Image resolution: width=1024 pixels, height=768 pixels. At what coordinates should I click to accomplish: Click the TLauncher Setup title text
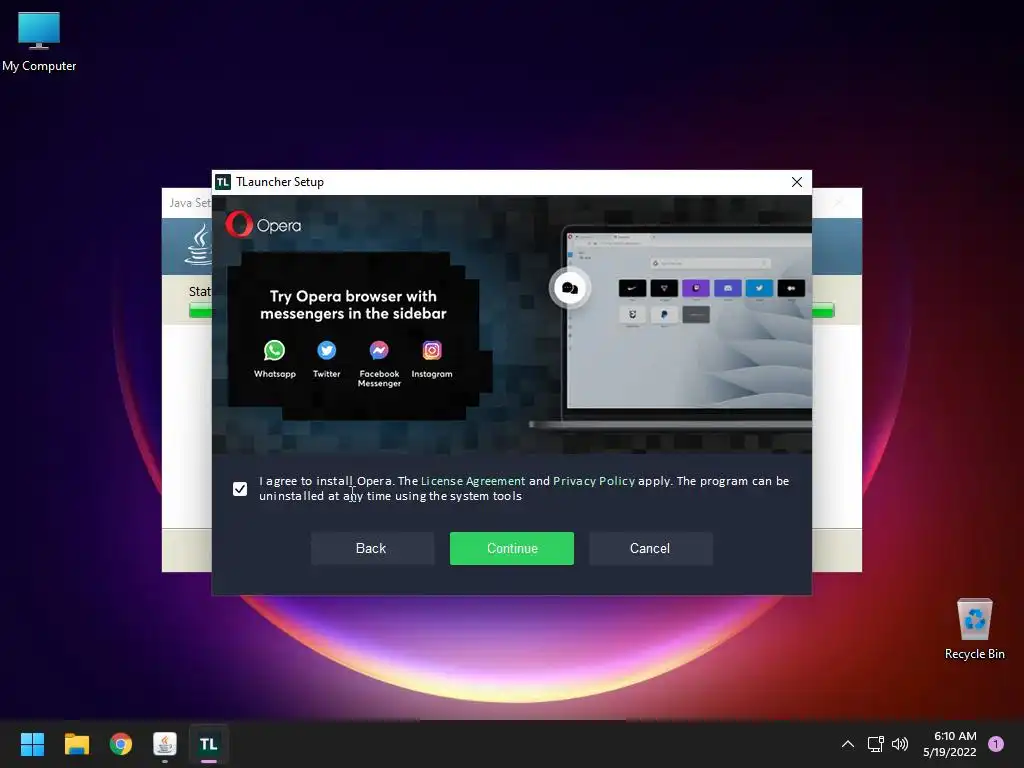(x=280, y=182)
